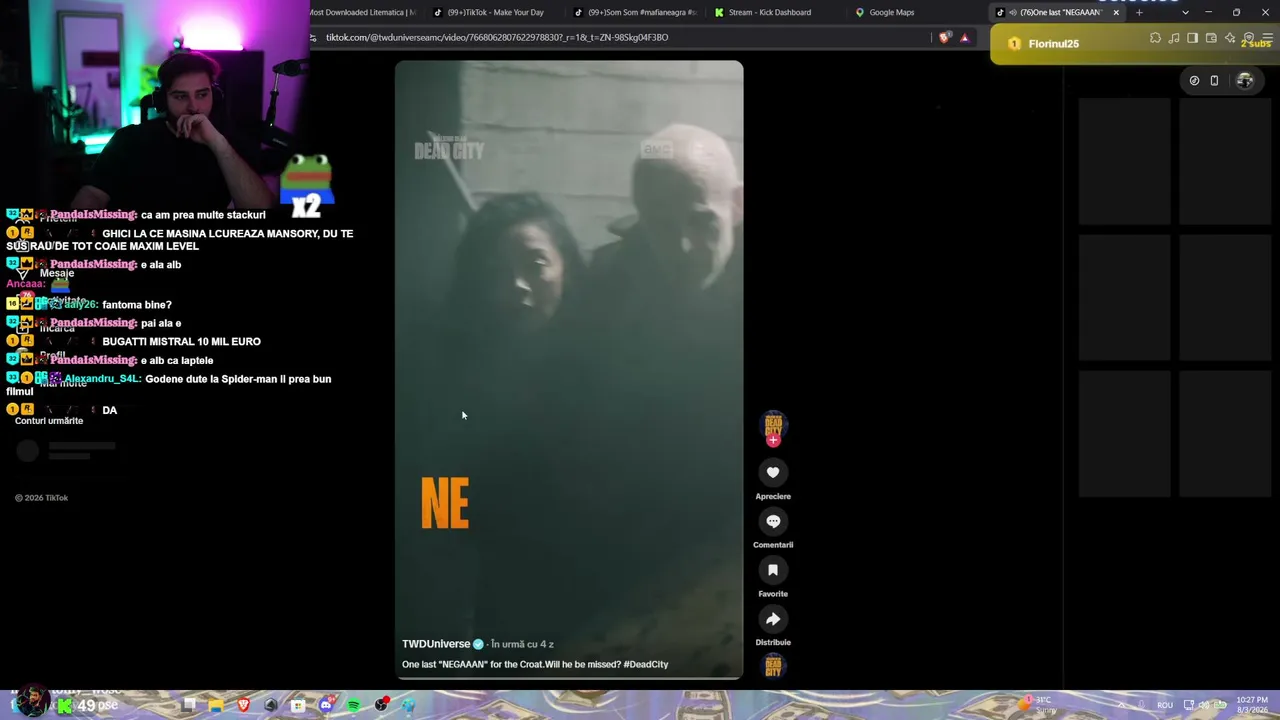Open the Task View taskbar icon
Viewport: 1280px width, 720px height.
click(189, 705)
